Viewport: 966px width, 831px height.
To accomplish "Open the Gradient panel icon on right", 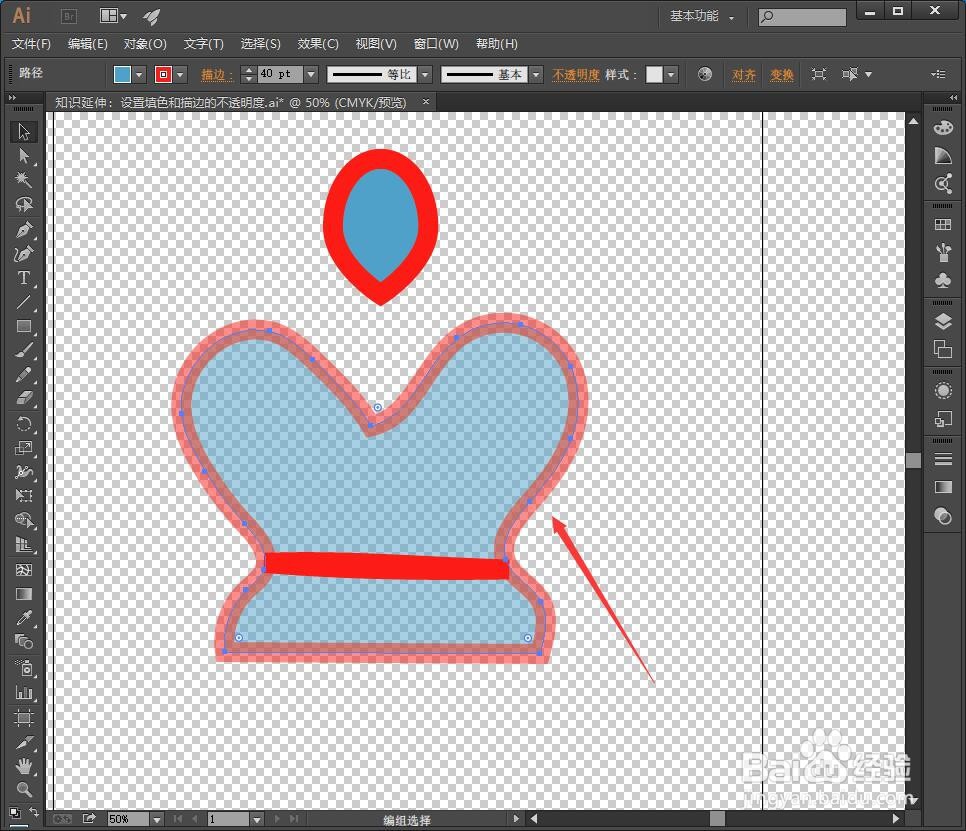I will pyautogui.click(x=943, y=487).
